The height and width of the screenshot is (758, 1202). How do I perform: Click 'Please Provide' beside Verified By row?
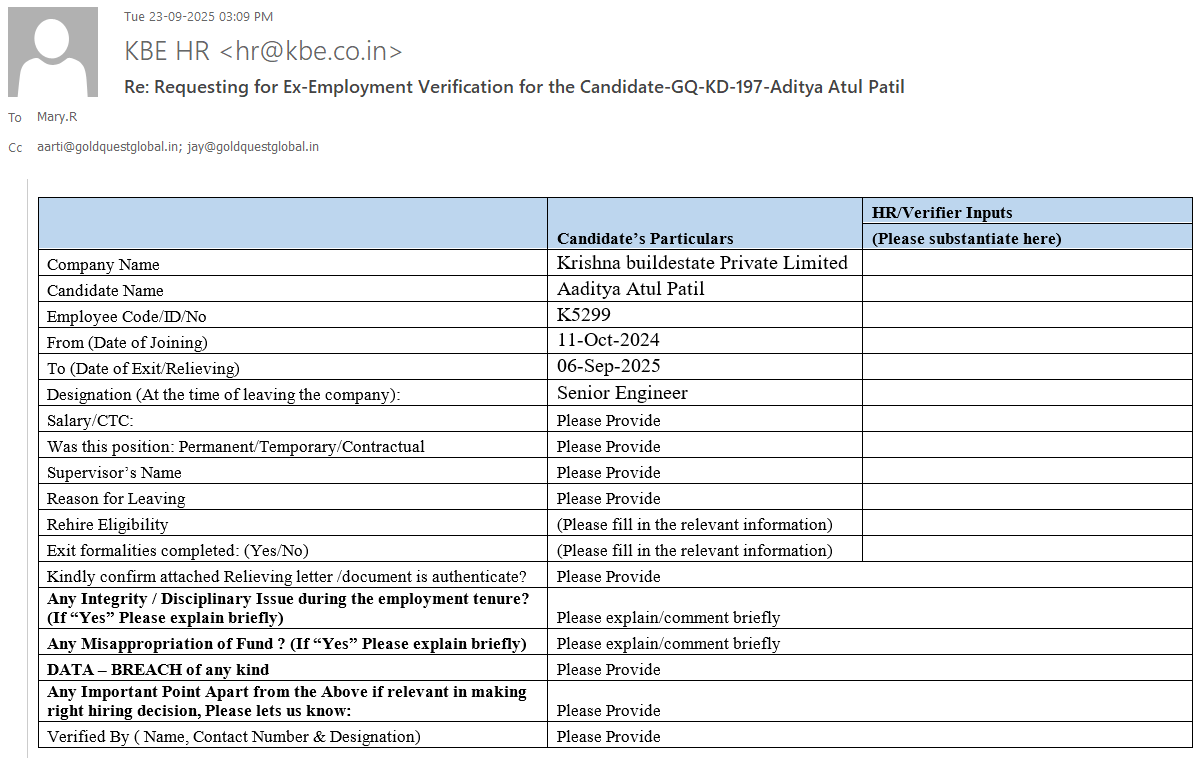coord(608,737)
